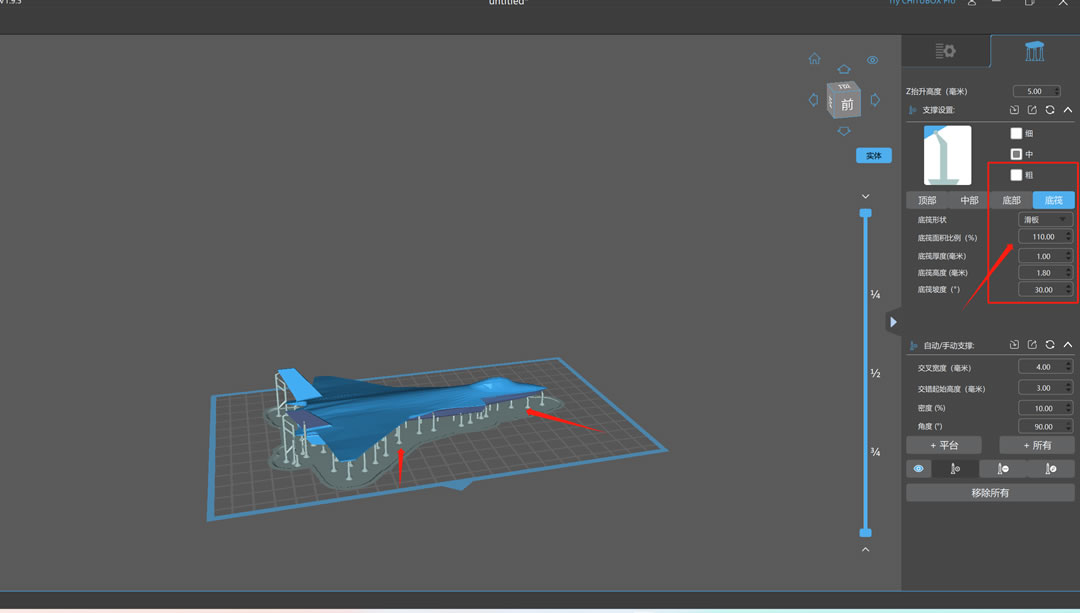
Task: Click the top handle of layer slider
Action: (x=866, y=214)
